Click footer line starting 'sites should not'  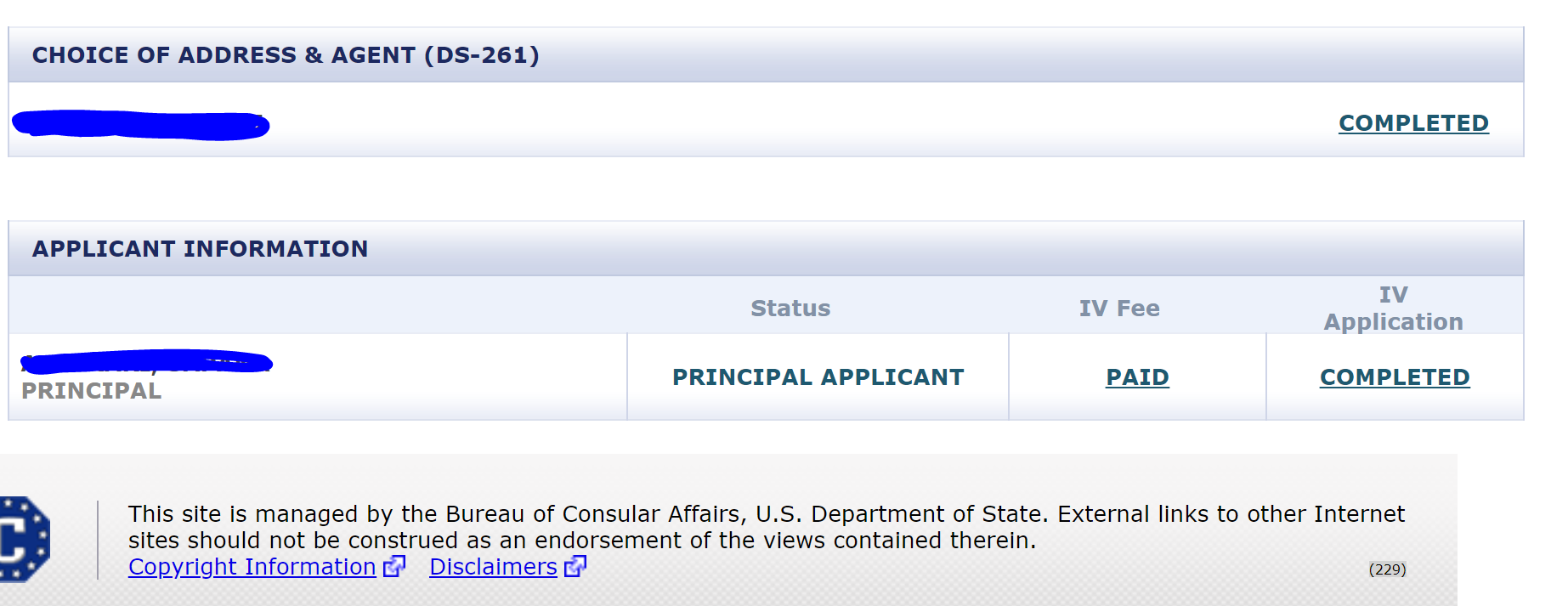pyautogui.click(x=581, y=541)
